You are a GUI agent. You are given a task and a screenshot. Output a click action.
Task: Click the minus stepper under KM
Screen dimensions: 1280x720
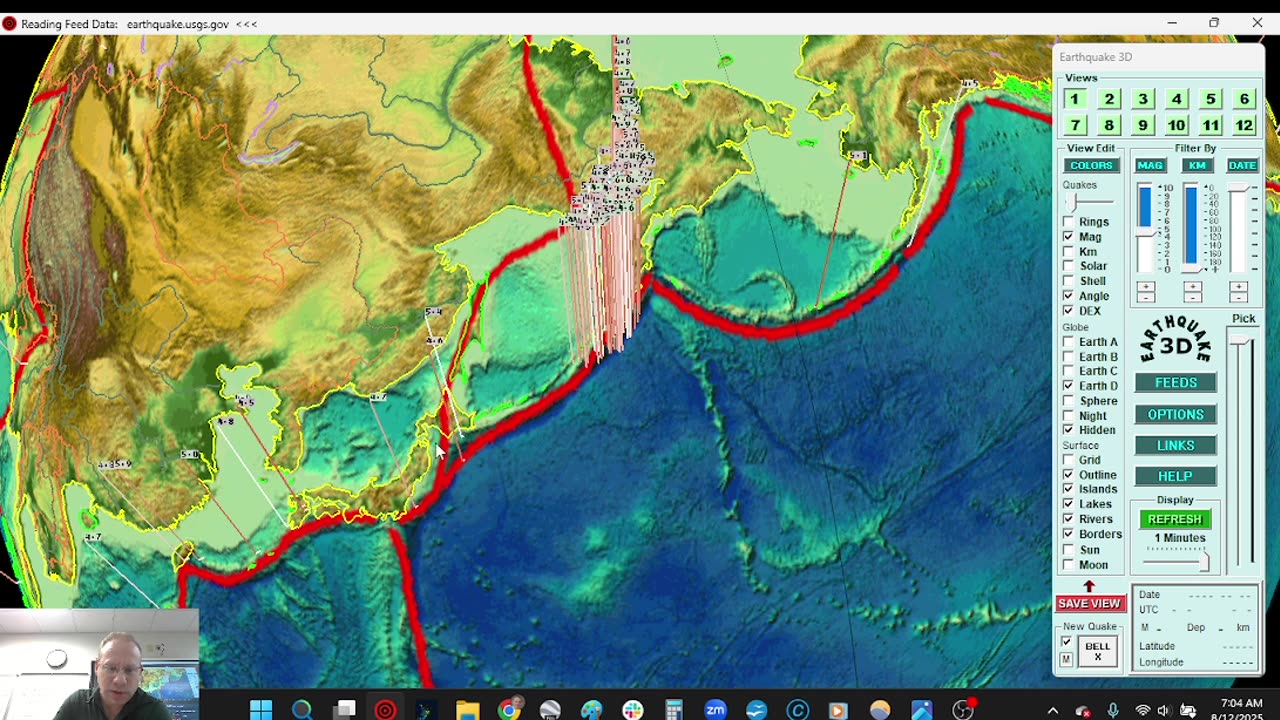pyautogui.click(x=1192, y=297)
